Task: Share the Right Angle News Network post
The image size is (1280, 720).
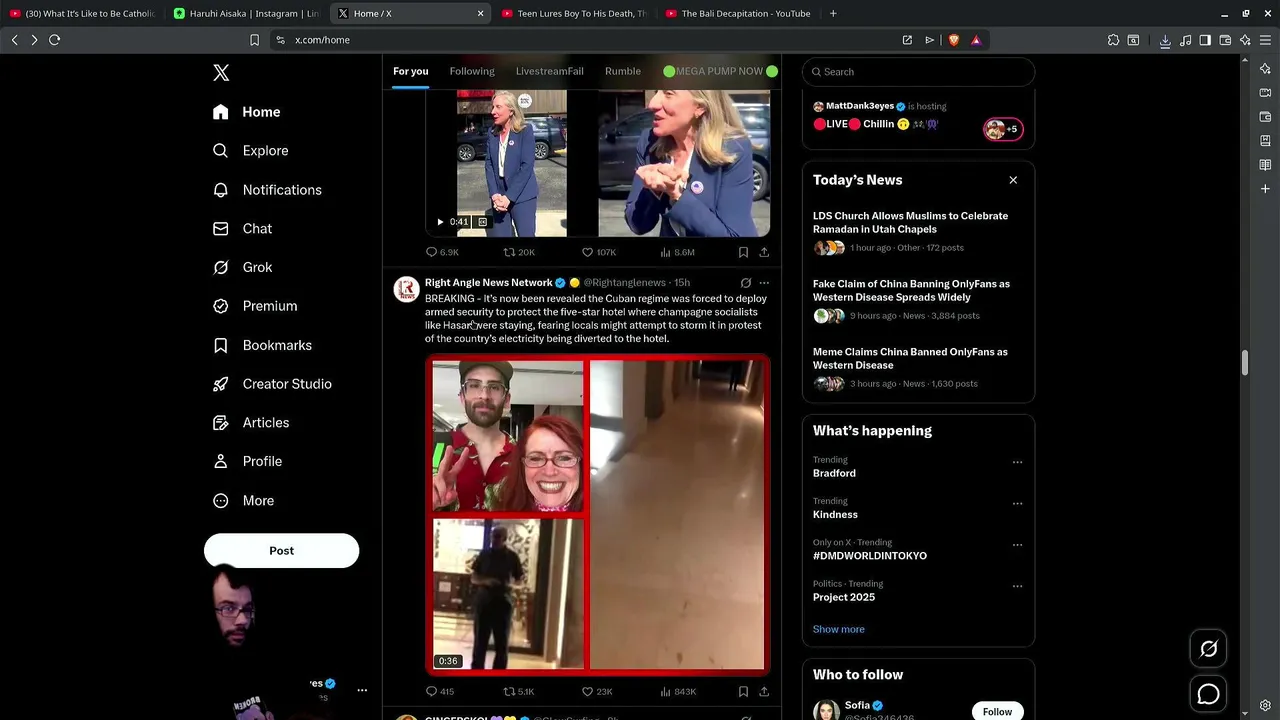Action: [764, 691]
